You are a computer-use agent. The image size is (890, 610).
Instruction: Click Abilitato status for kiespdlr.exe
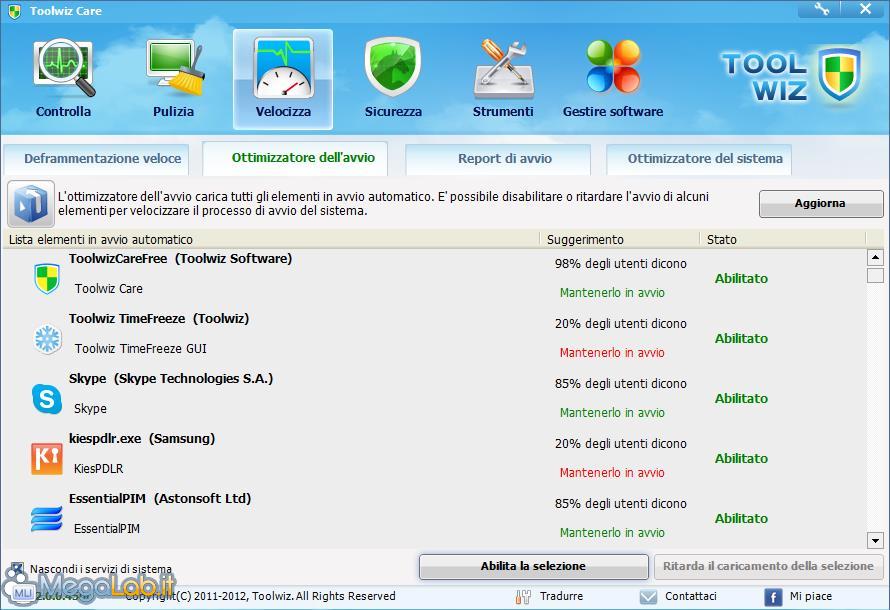741,458
